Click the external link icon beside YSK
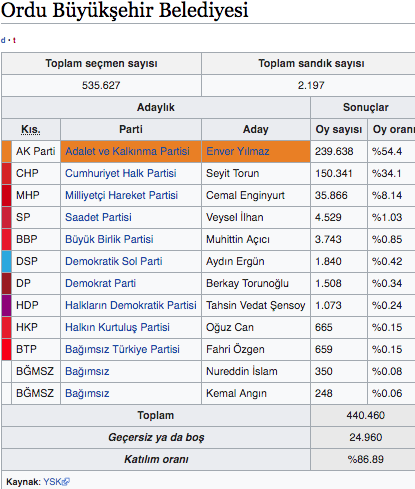Screen dimensions: 415x489 tap(66, 482)
